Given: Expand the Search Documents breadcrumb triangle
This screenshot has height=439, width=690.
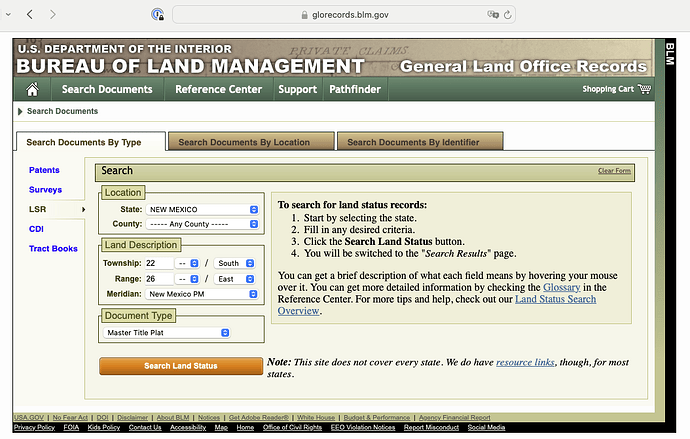Looking at the screenshot, I should click(x=20, y=111).
